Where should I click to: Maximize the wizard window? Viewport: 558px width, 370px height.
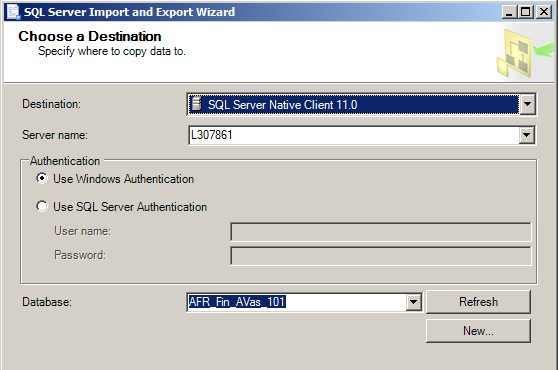click(526, 12)
